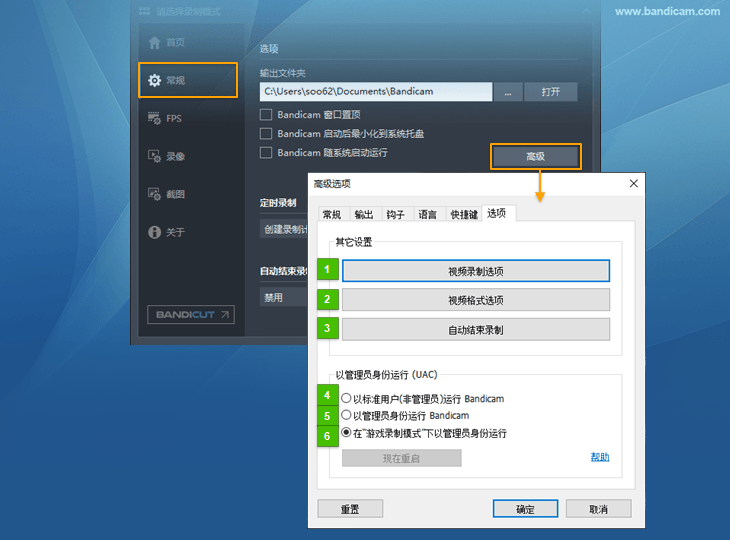This screenshot has height=540, width=730.
Task: Confirm with the 确定 button
Action: pos(526,509)
